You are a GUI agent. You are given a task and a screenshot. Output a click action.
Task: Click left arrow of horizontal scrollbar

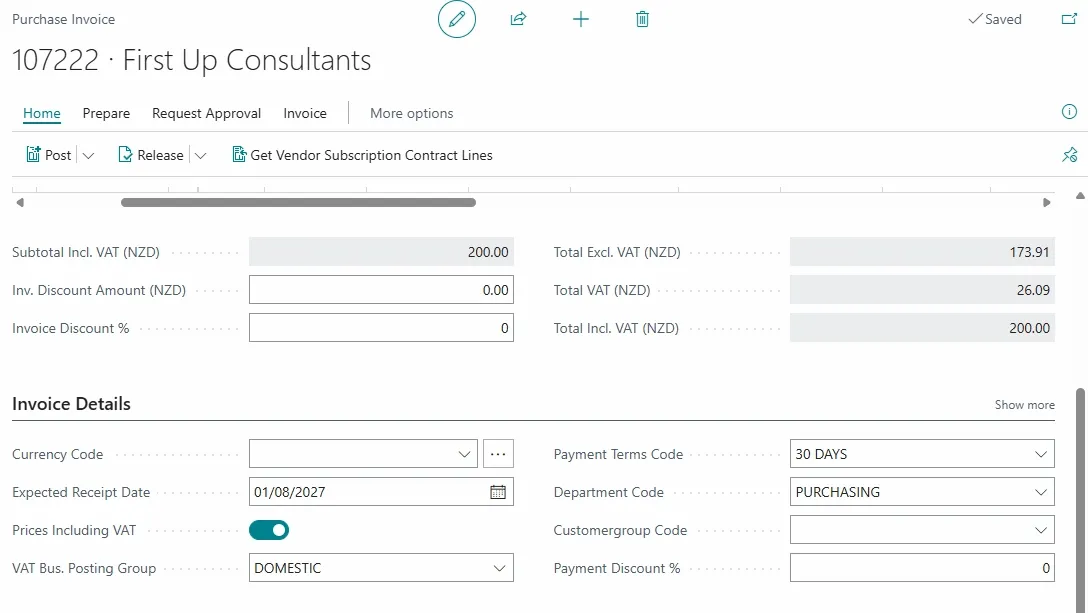tap(20, 203)
